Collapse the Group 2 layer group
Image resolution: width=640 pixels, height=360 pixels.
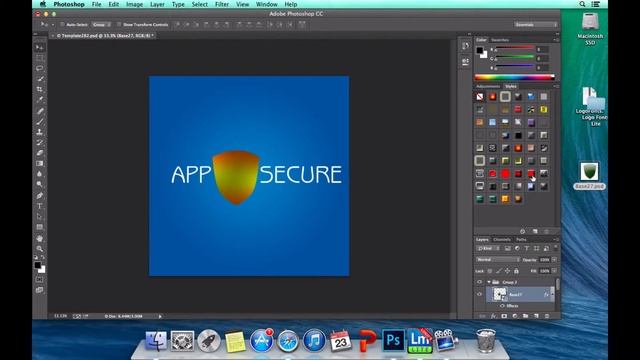point(489,282)
